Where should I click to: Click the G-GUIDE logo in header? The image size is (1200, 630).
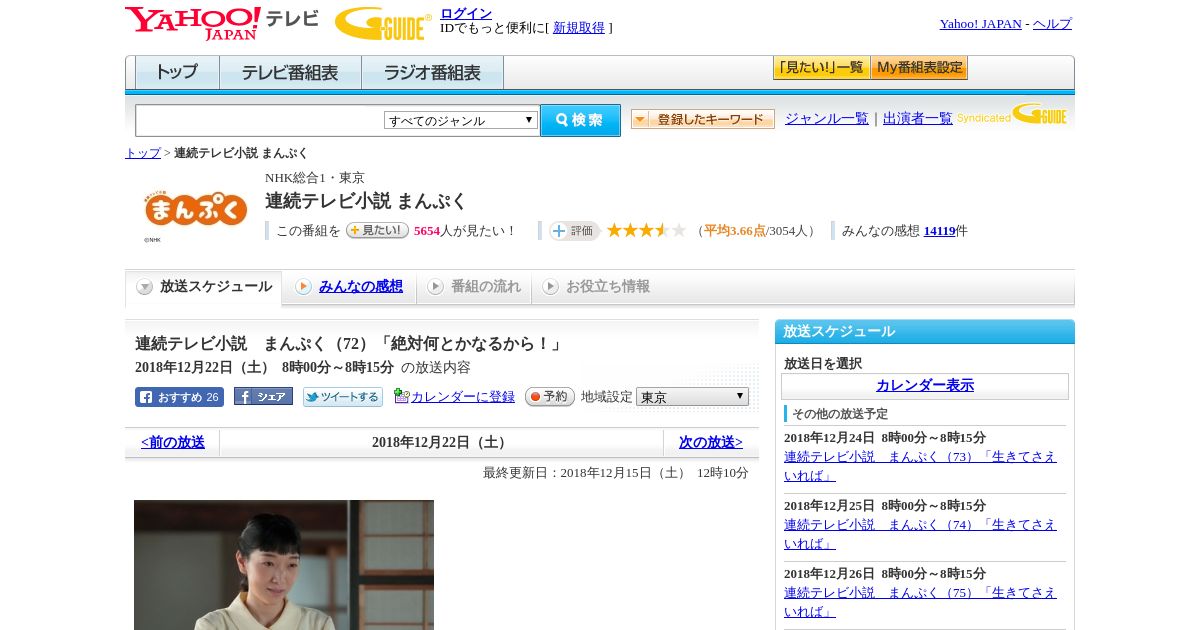[383, 23]
